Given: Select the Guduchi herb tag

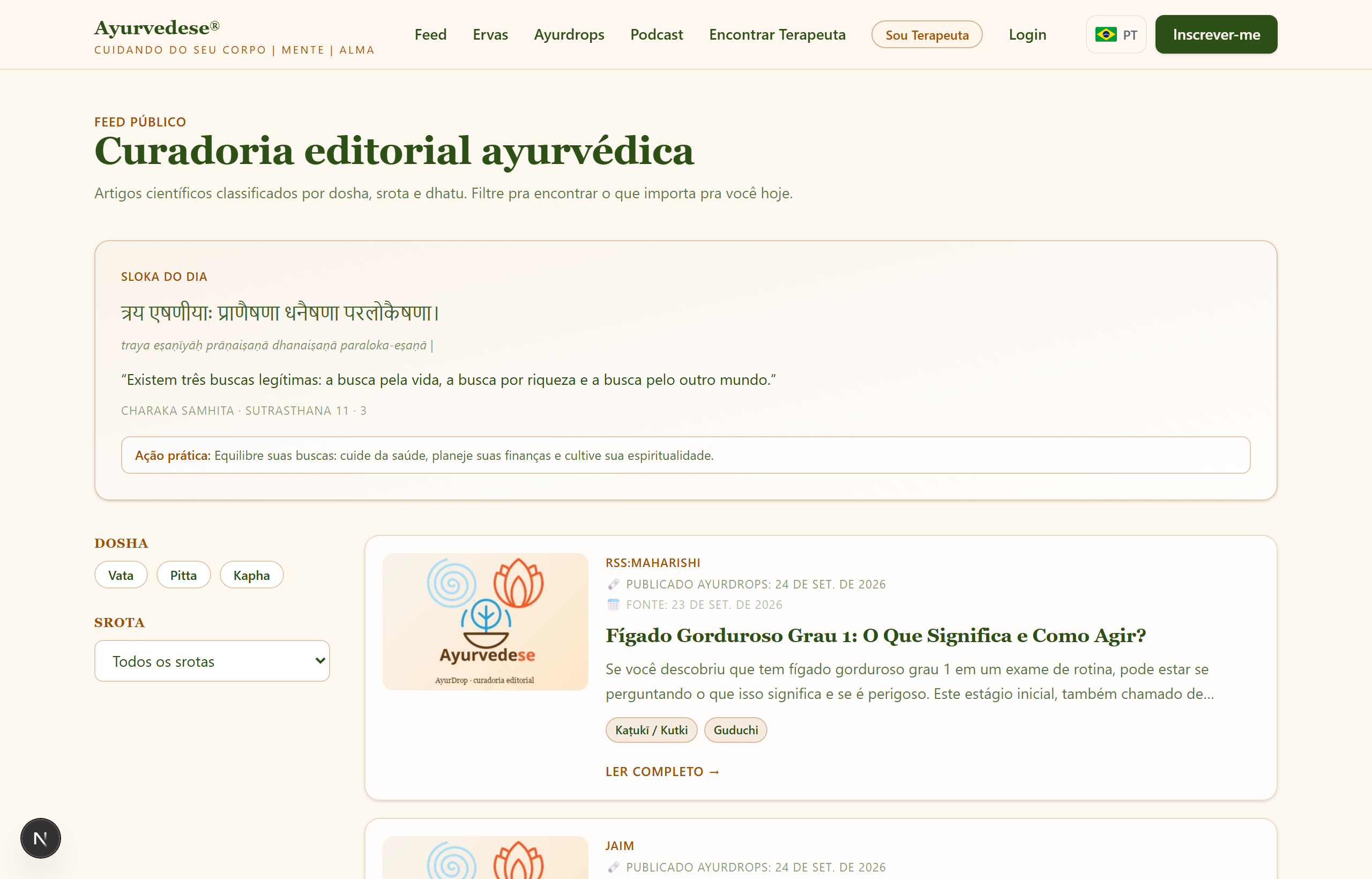Looking at the screenshot, I should (736, 730).
